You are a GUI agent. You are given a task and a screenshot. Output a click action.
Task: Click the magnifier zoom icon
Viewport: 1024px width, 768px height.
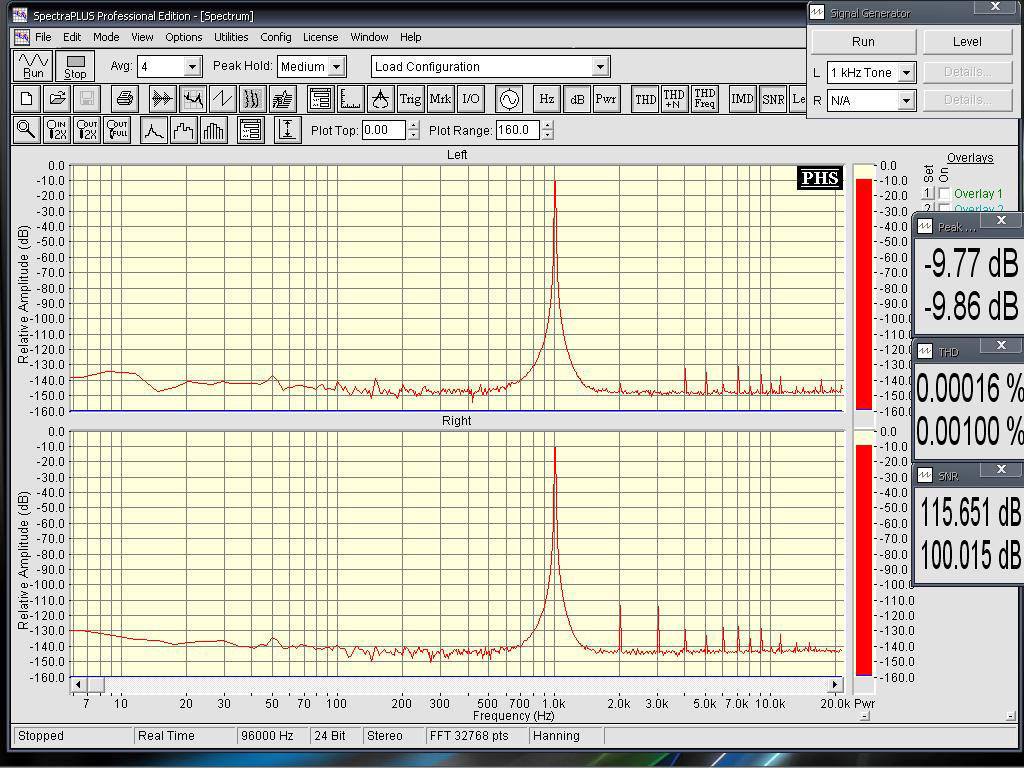[26, 130]
